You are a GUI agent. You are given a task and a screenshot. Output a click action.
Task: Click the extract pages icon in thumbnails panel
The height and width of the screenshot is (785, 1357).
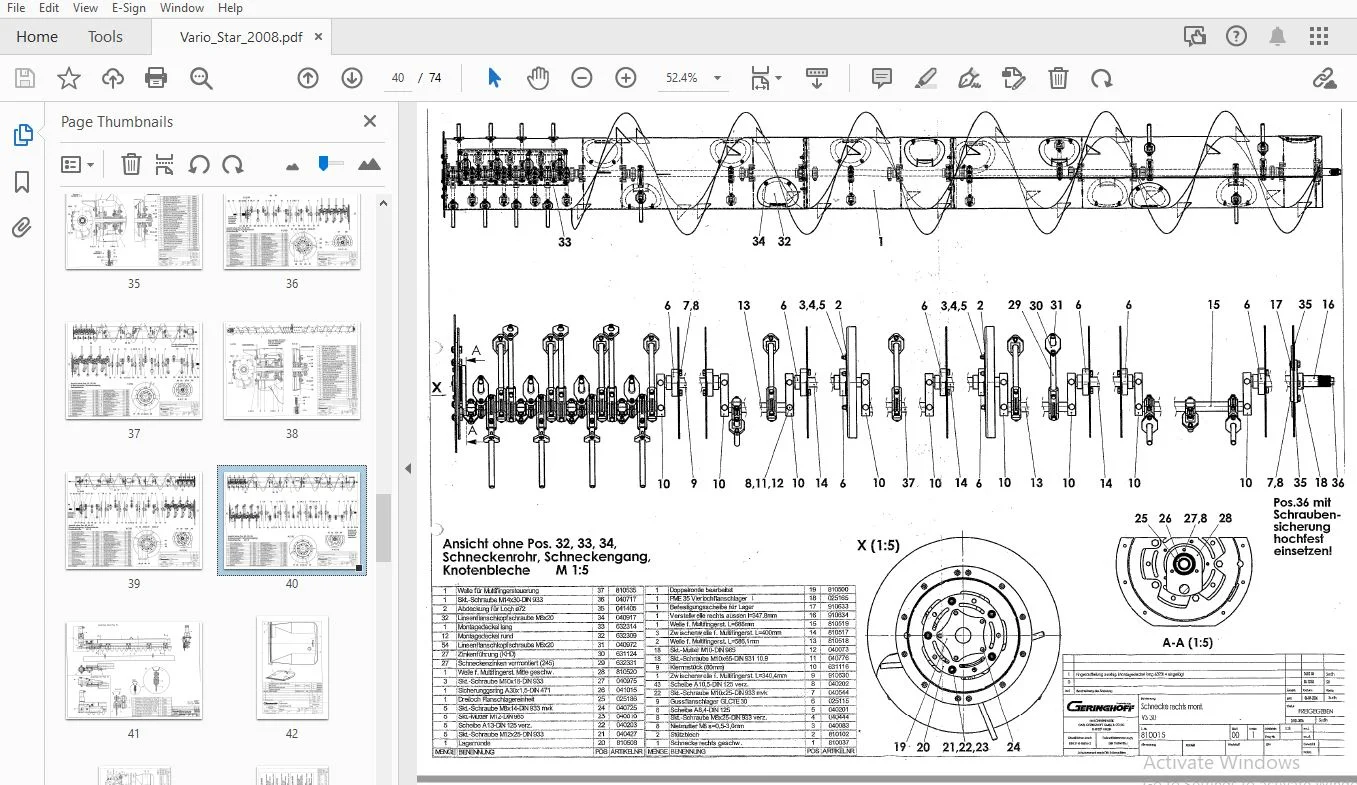coord(165,164)
